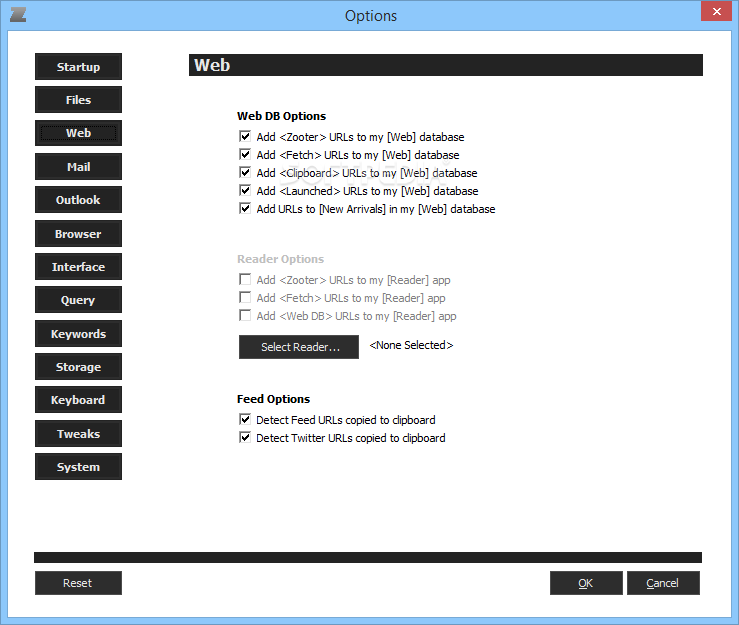Image resolution: width=739 pixels, height=625 pixels.
Task: Click the Reset button
Action: [x=78, y=583]
